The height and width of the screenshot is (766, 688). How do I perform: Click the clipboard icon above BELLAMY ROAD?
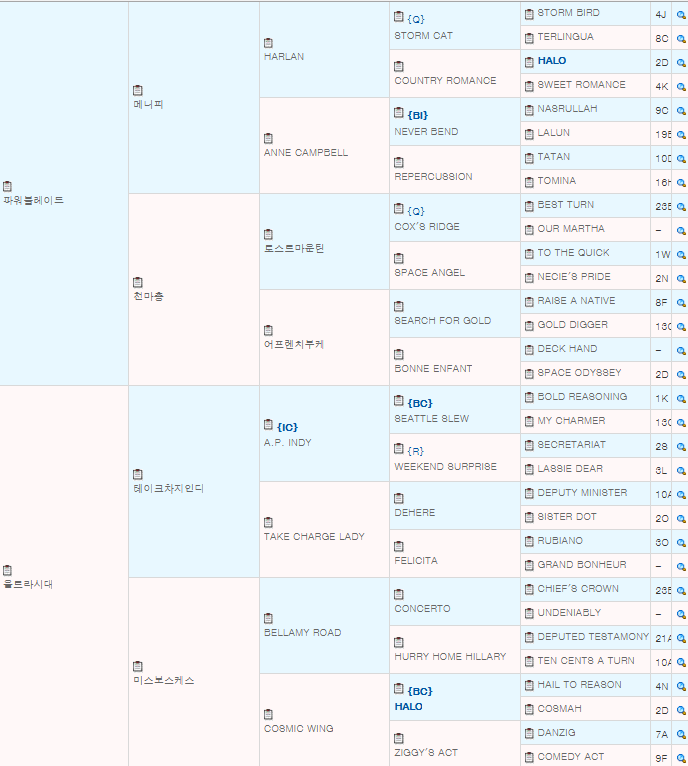coord(268,618)
